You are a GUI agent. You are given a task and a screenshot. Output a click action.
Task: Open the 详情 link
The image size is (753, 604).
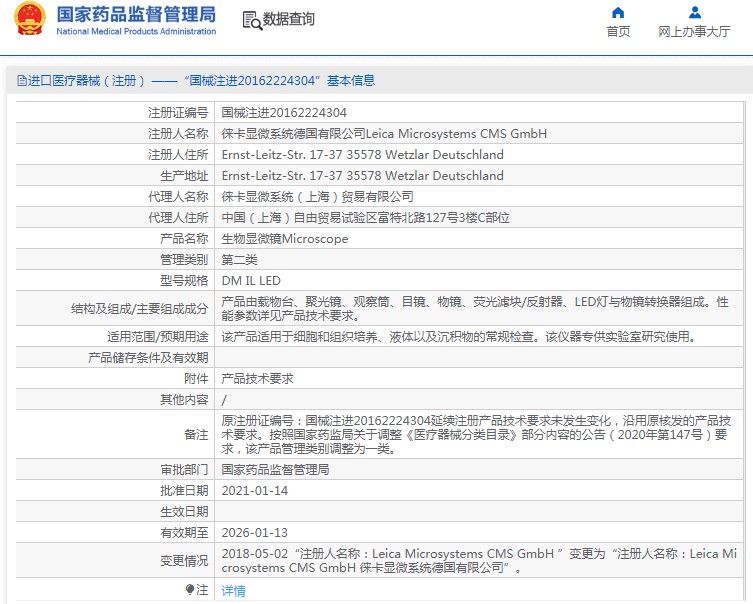pos(233,590)
